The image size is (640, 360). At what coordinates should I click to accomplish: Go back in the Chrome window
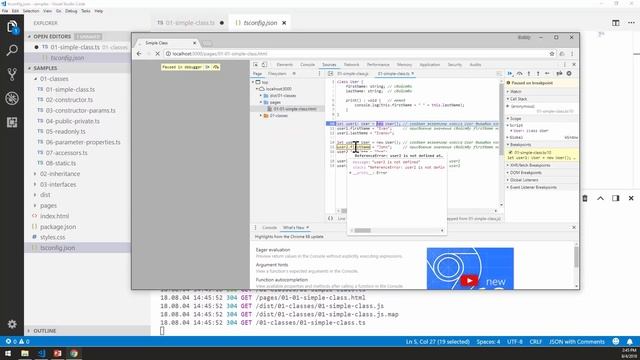(x=139, y=53)
